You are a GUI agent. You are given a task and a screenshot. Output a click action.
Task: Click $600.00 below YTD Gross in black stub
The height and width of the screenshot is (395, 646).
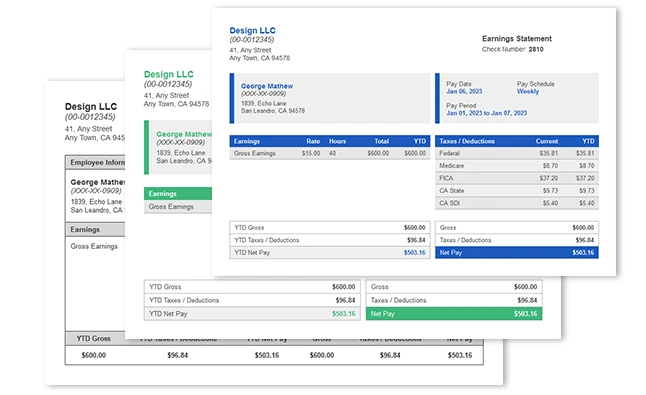(x=93, y=355)
